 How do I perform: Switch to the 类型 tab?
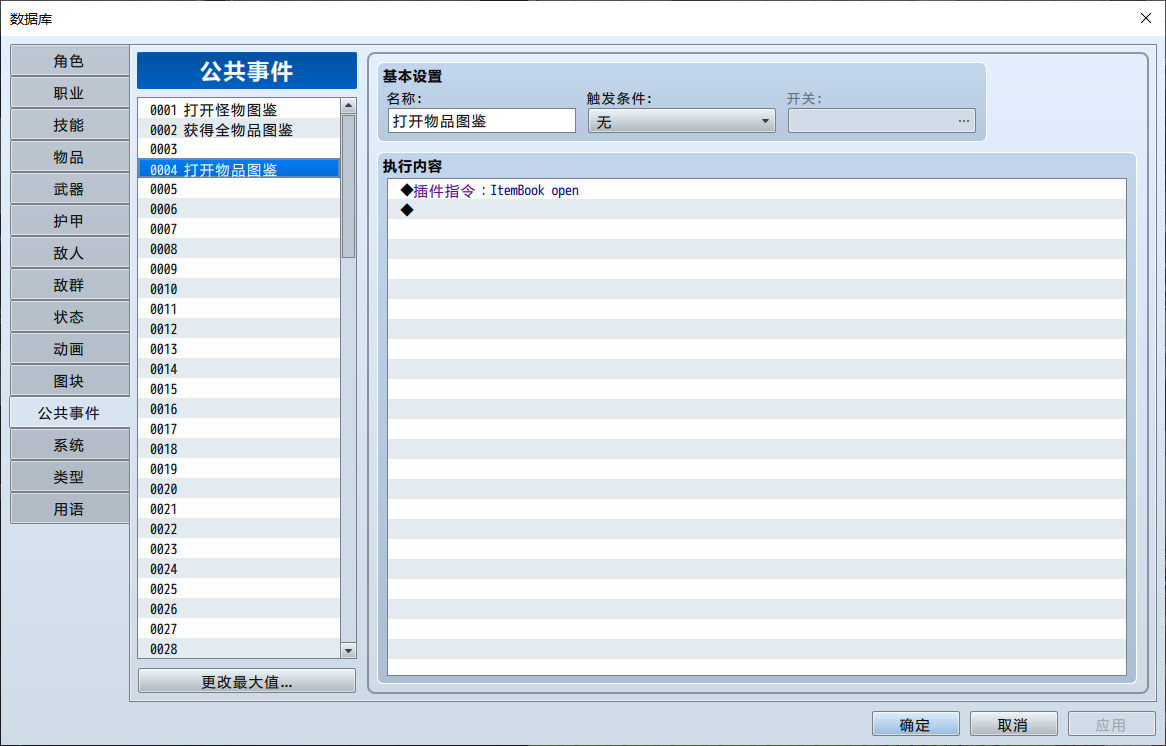point(69,477)
